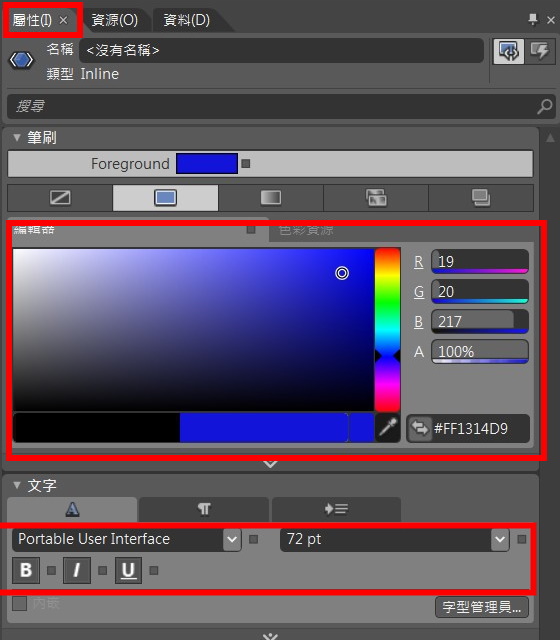This screenshot has height=640, width=560.
Task: Select the eyedropper tool
Action: coord(388,428)
